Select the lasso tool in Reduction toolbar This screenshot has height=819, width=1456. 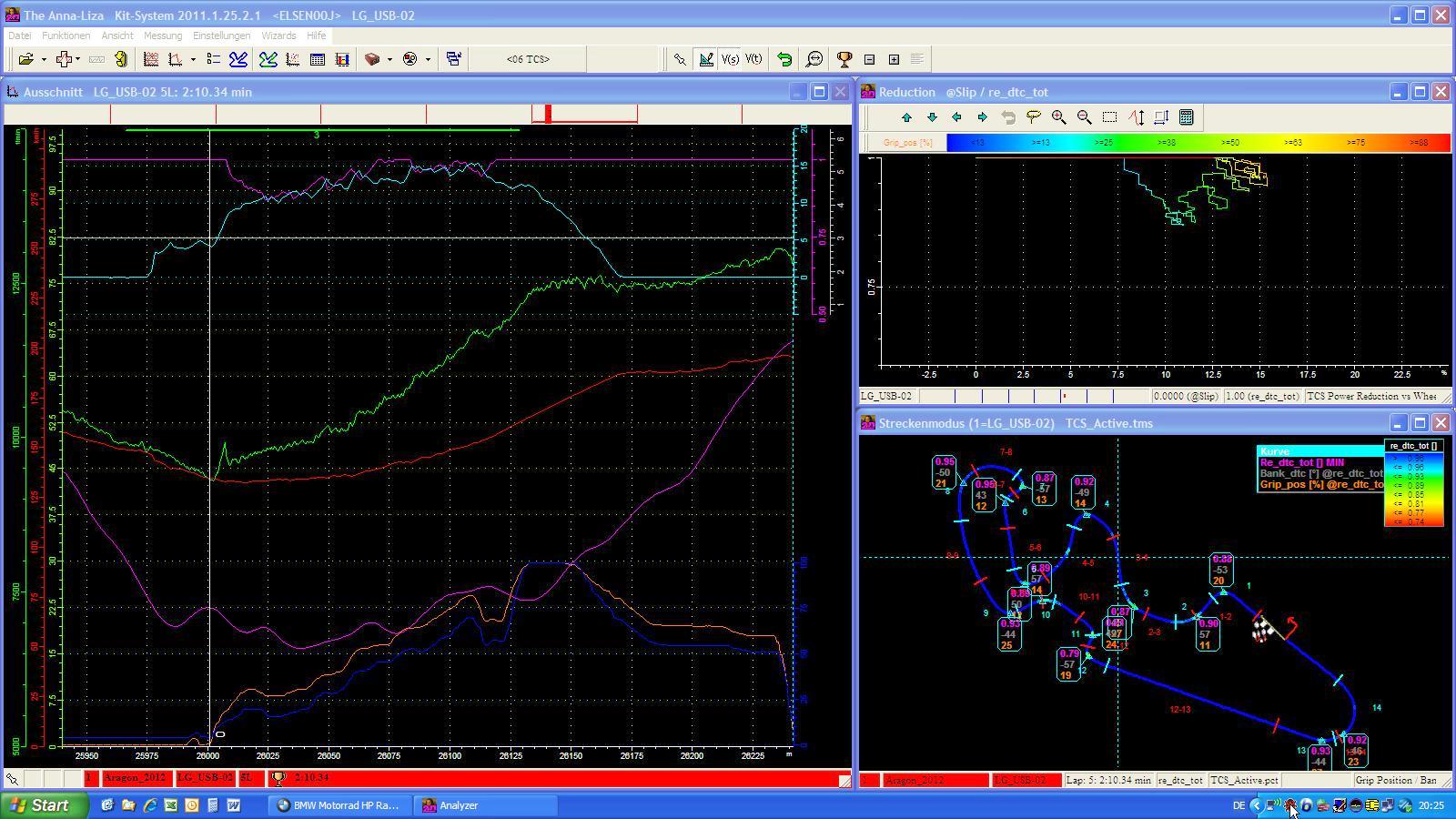click(x=1033, y=117)
